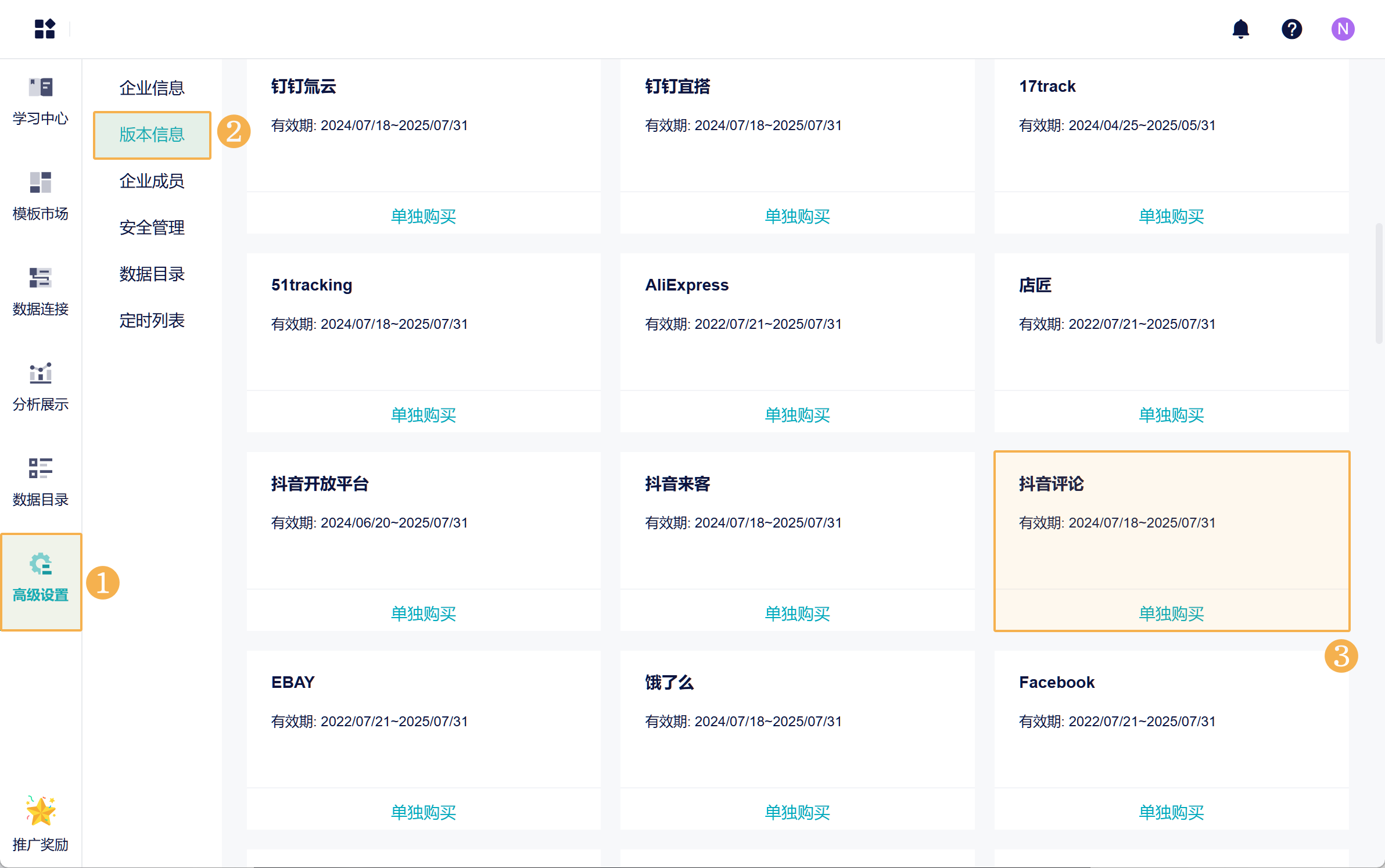
Task: Open 企业成员 menu item
Action: click(x=152, y=181)
